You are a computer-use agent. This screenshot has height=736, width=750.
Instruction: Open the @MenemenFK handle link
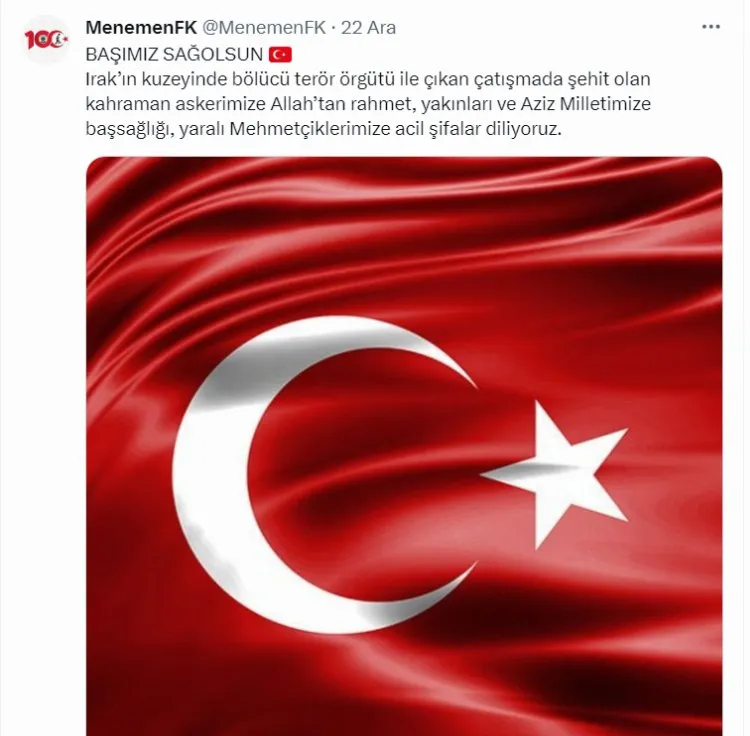point(264,28)
